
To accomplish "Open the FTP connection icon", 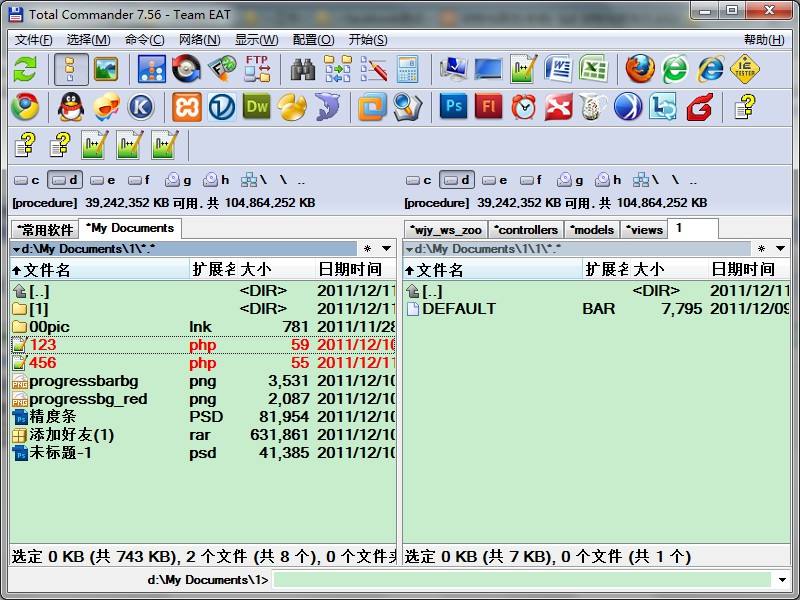I will [258, 69].
